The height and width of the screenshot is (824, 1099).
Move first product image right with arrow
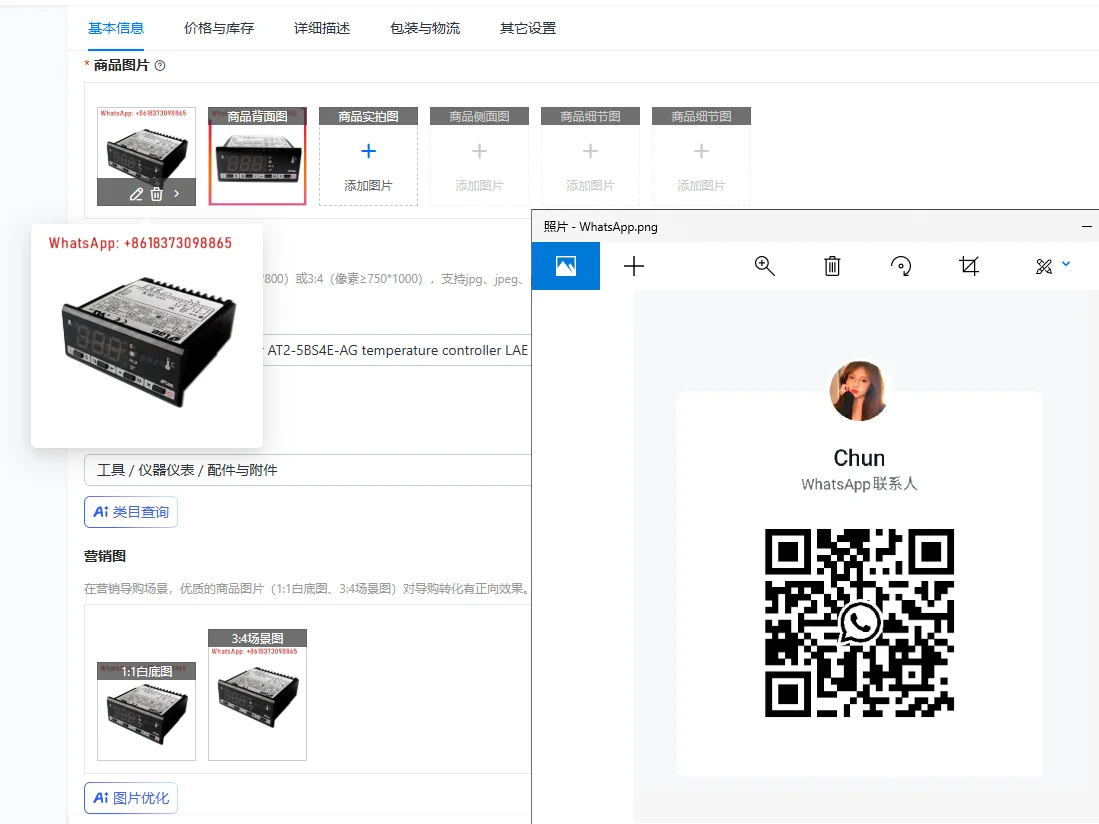coord(177,193)
